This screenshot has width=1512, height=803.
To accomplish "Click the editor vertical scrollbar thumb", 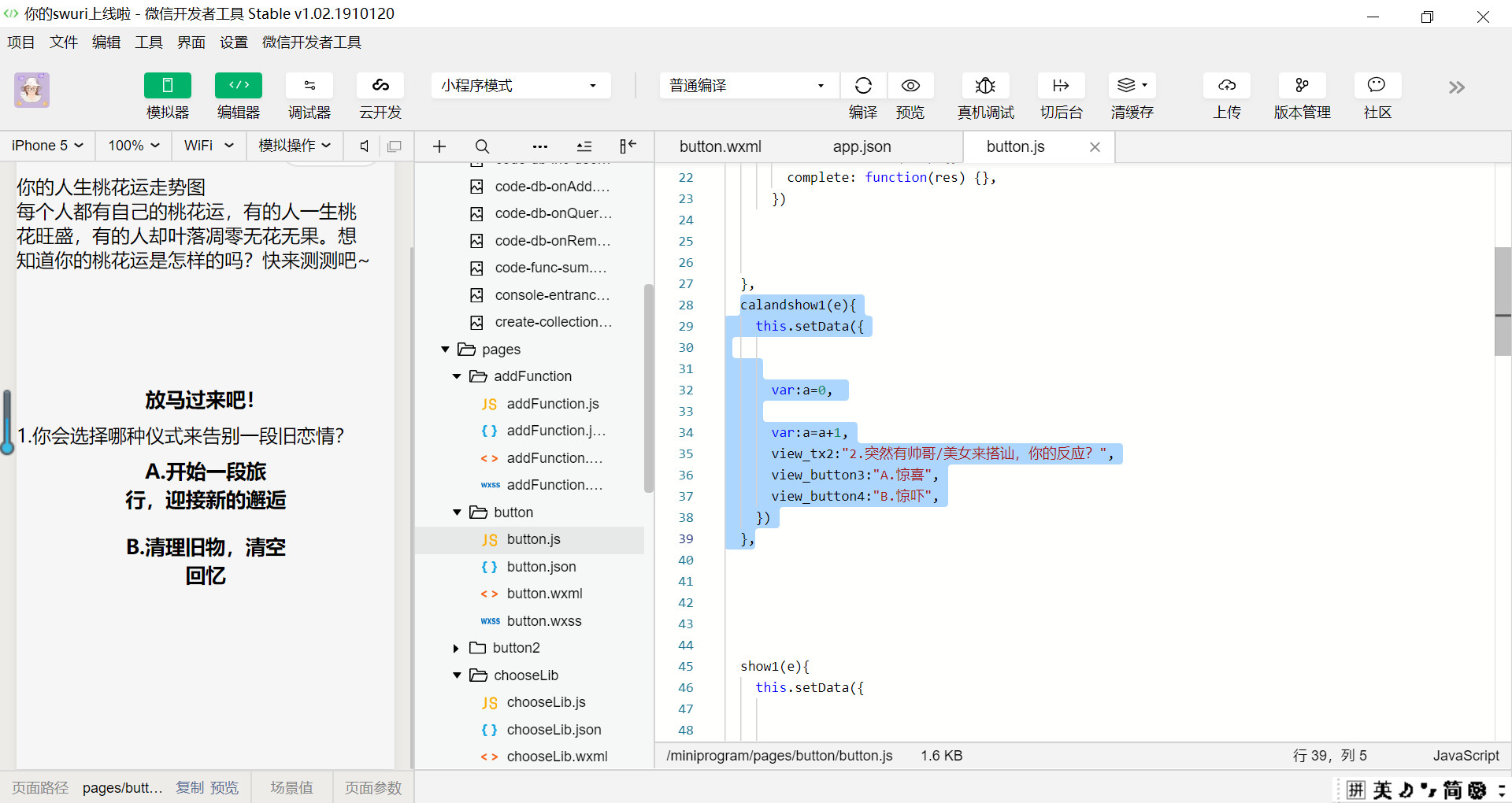I will pos(1503,301).
